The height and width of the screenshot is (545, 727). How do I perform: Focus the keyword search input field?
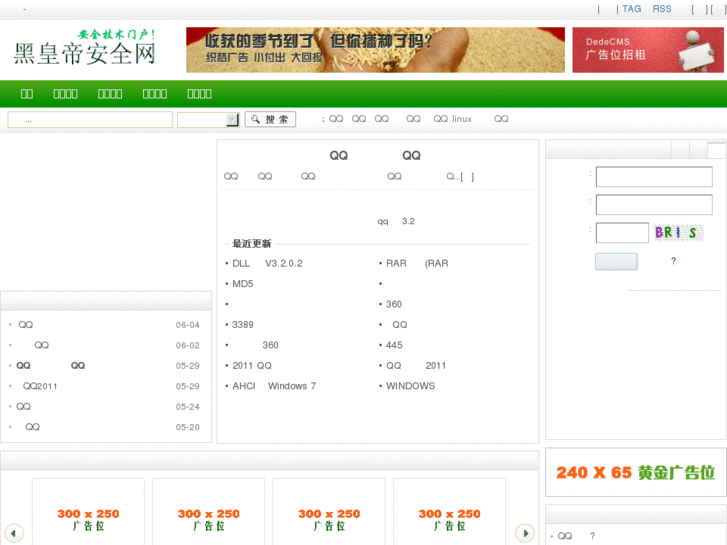[x=90, y=120]
